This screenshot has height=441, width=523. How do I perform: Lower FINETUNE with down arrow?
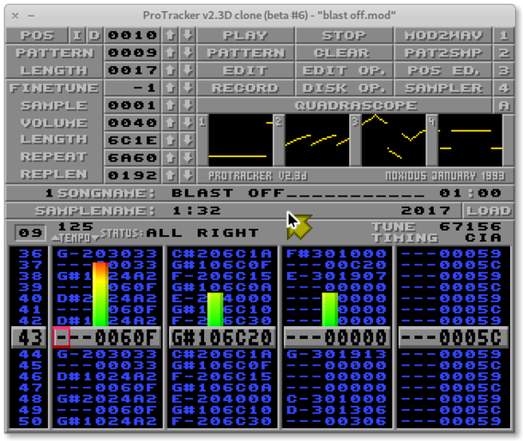(188, 88)
